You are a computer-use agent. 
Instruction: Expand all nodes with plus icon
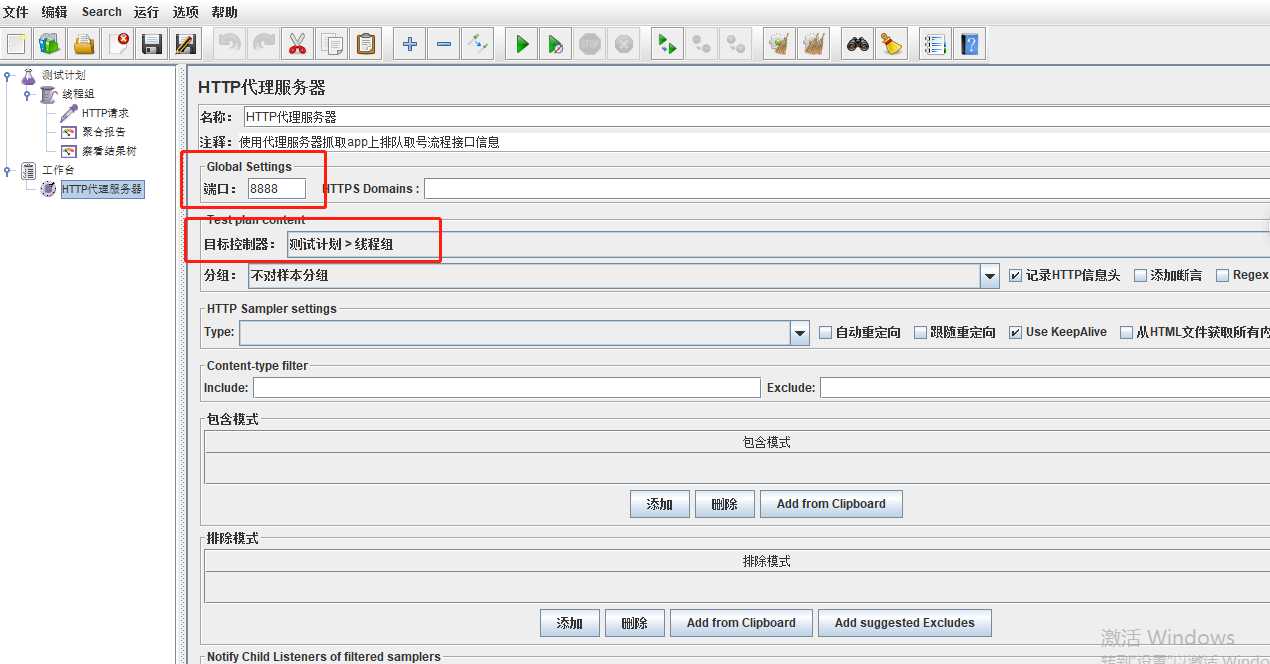tap(410, 44)
